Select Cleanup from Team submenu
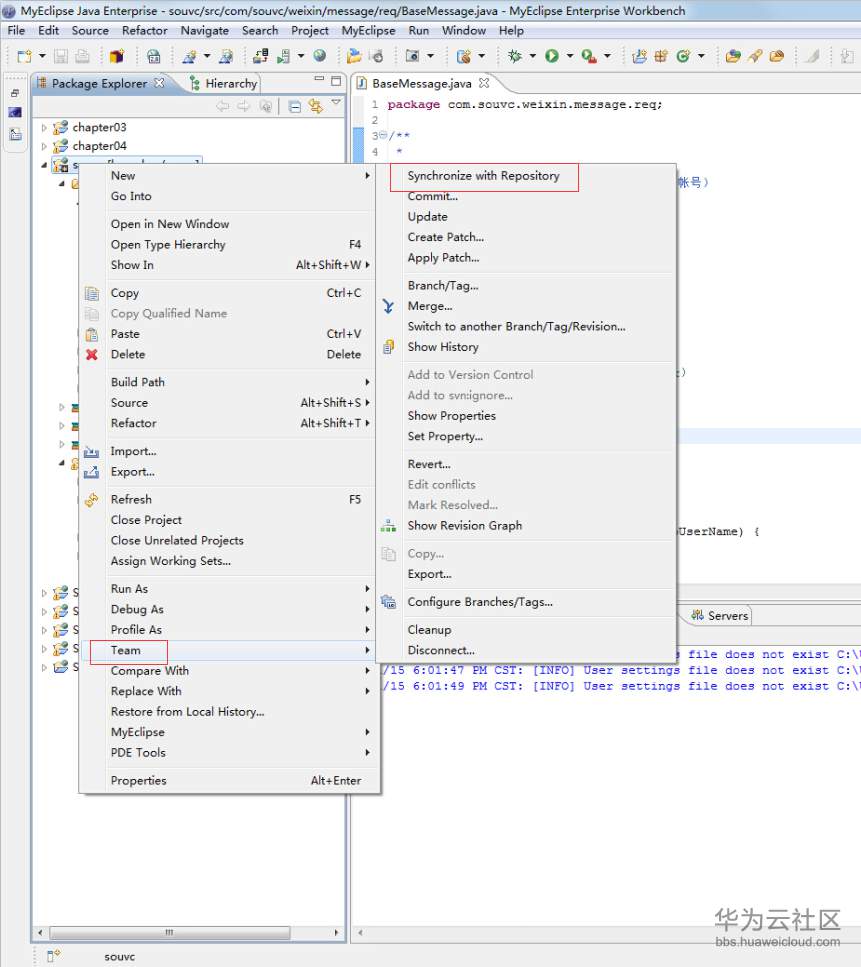The width and height of the screenshot is (861, 967). point(526,630)
